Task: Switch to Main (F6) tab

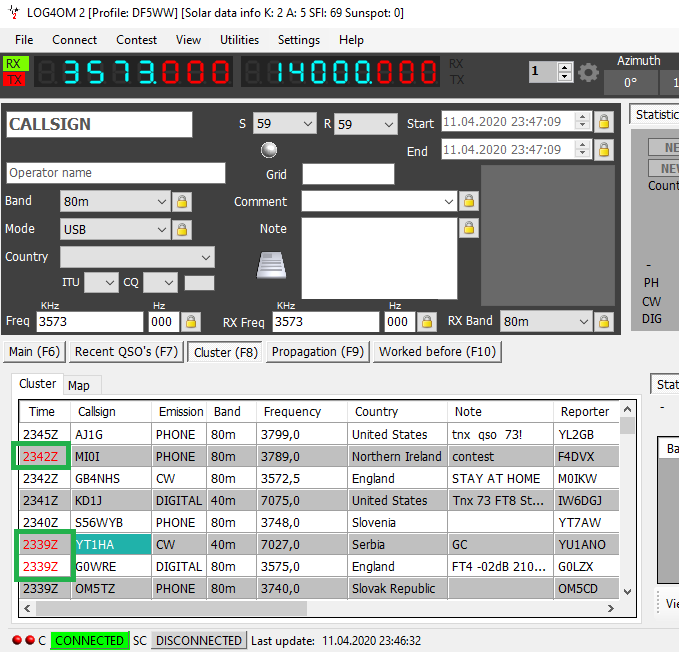Action: [35, 352]
